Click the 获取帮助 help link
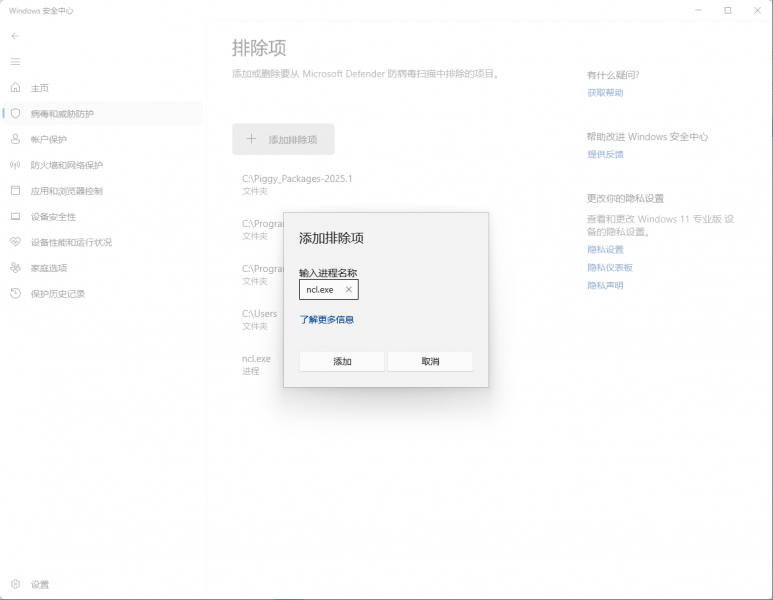The width and height of the screenshot is (773, 600). point(605,93)
